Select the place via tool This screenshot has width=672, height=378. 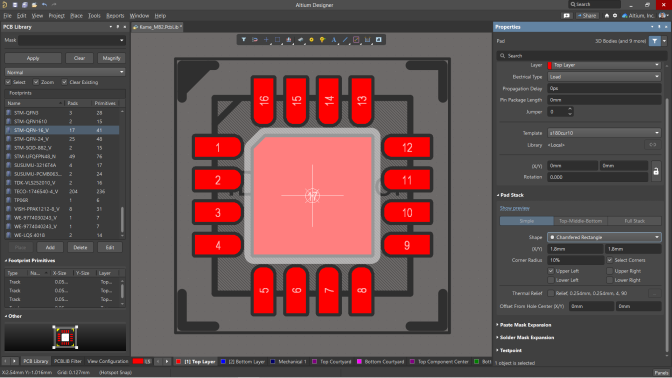(322, 40)
